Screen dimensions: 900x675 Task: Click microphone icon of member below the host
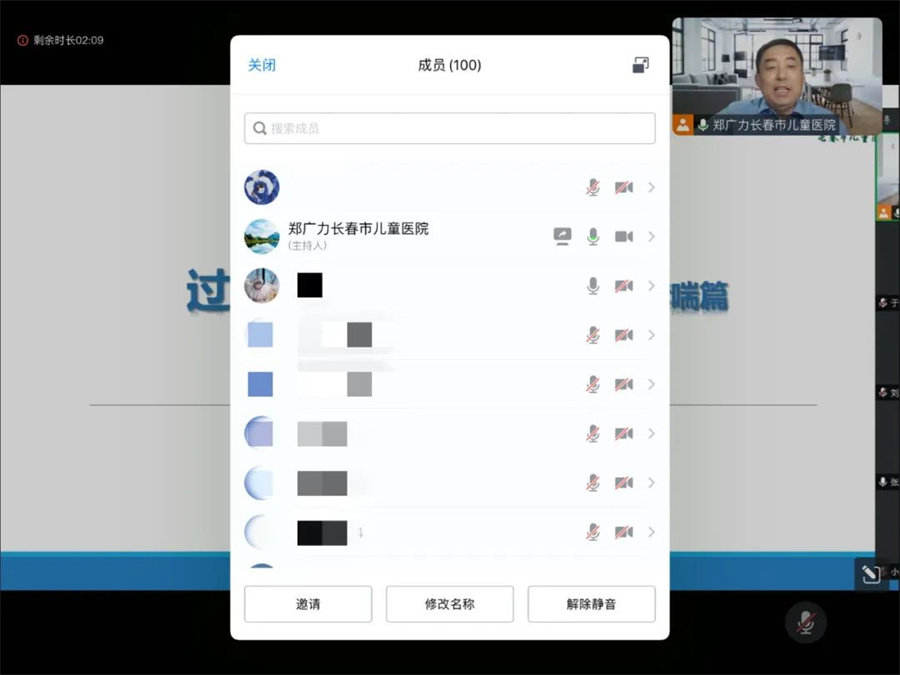click(x=593, y=286)
